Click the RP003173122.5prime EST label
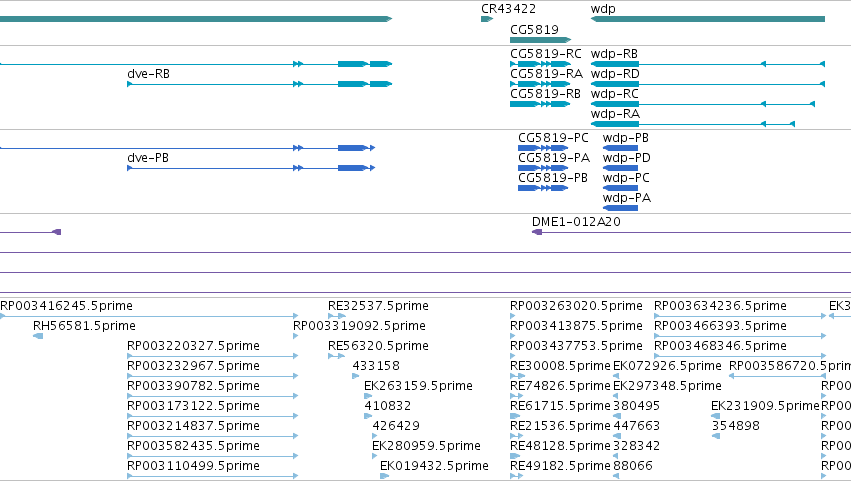 (193, 406)
